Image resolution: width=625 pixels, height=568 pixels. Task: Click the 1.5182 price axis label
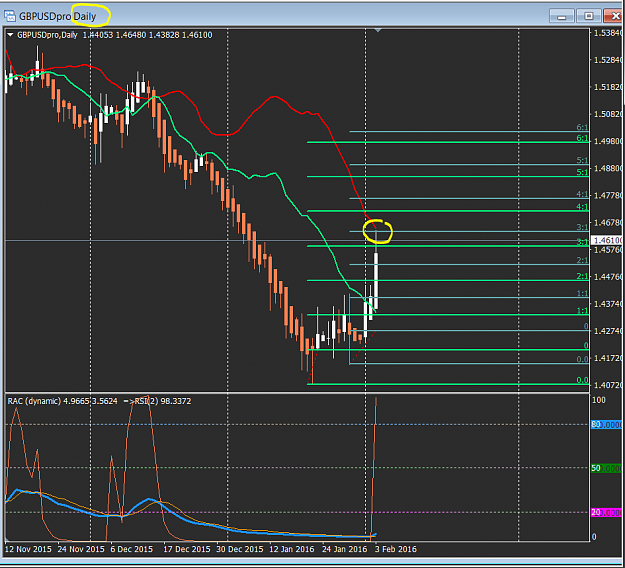point(608,87)
